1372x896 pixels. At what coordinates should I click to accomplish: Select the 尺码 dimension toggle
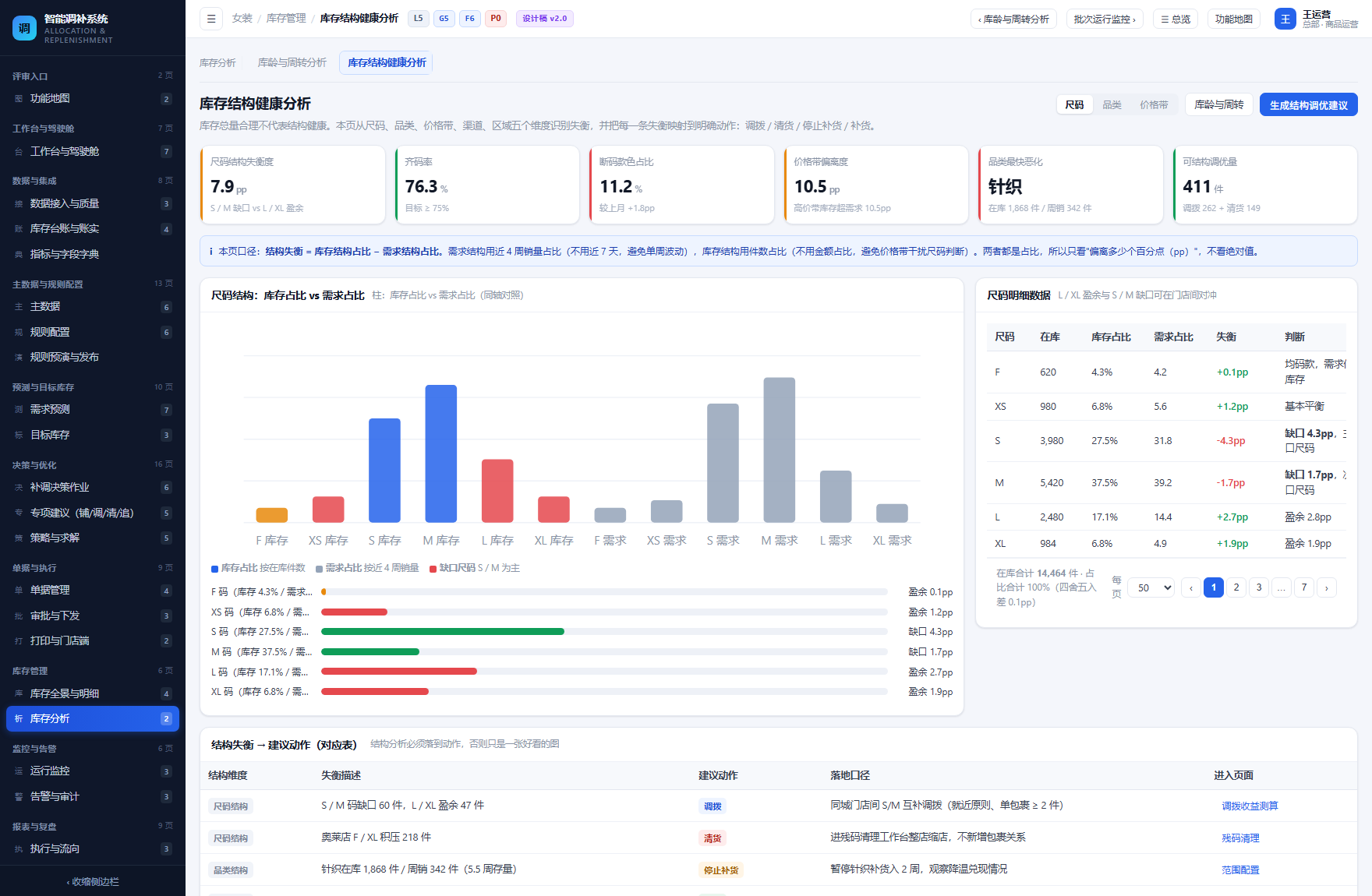pos(1074,104)
